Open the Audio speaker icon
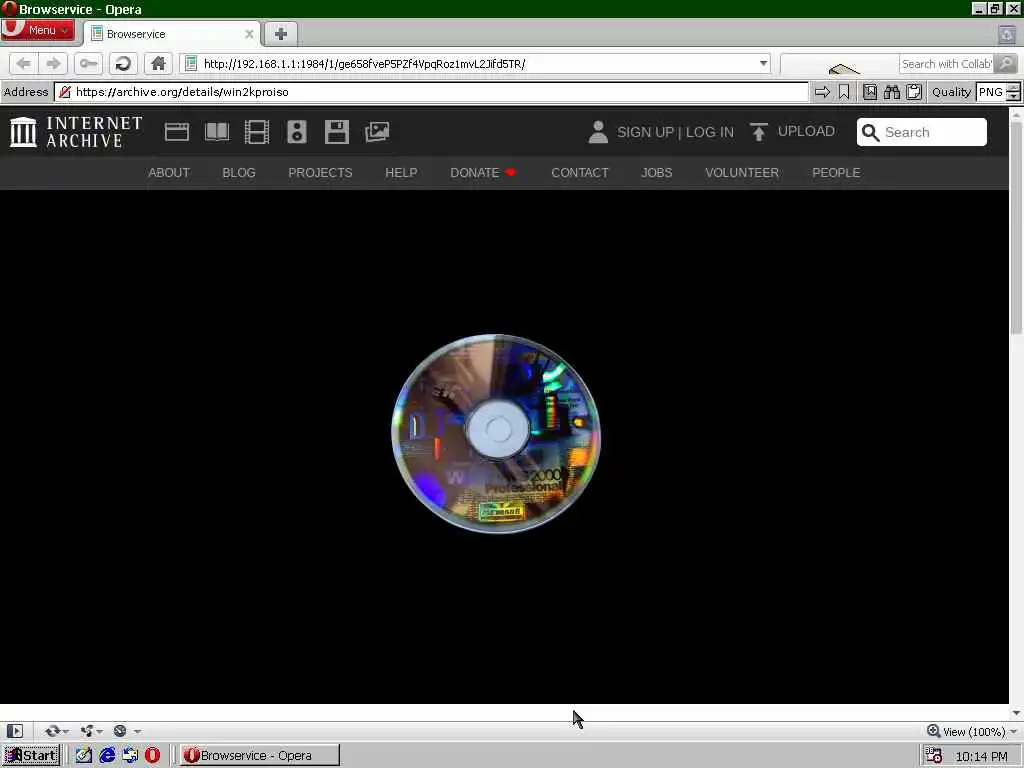The width and height of the screenshot is (1024, 768). pyautogui.click(x=296, y=132)
